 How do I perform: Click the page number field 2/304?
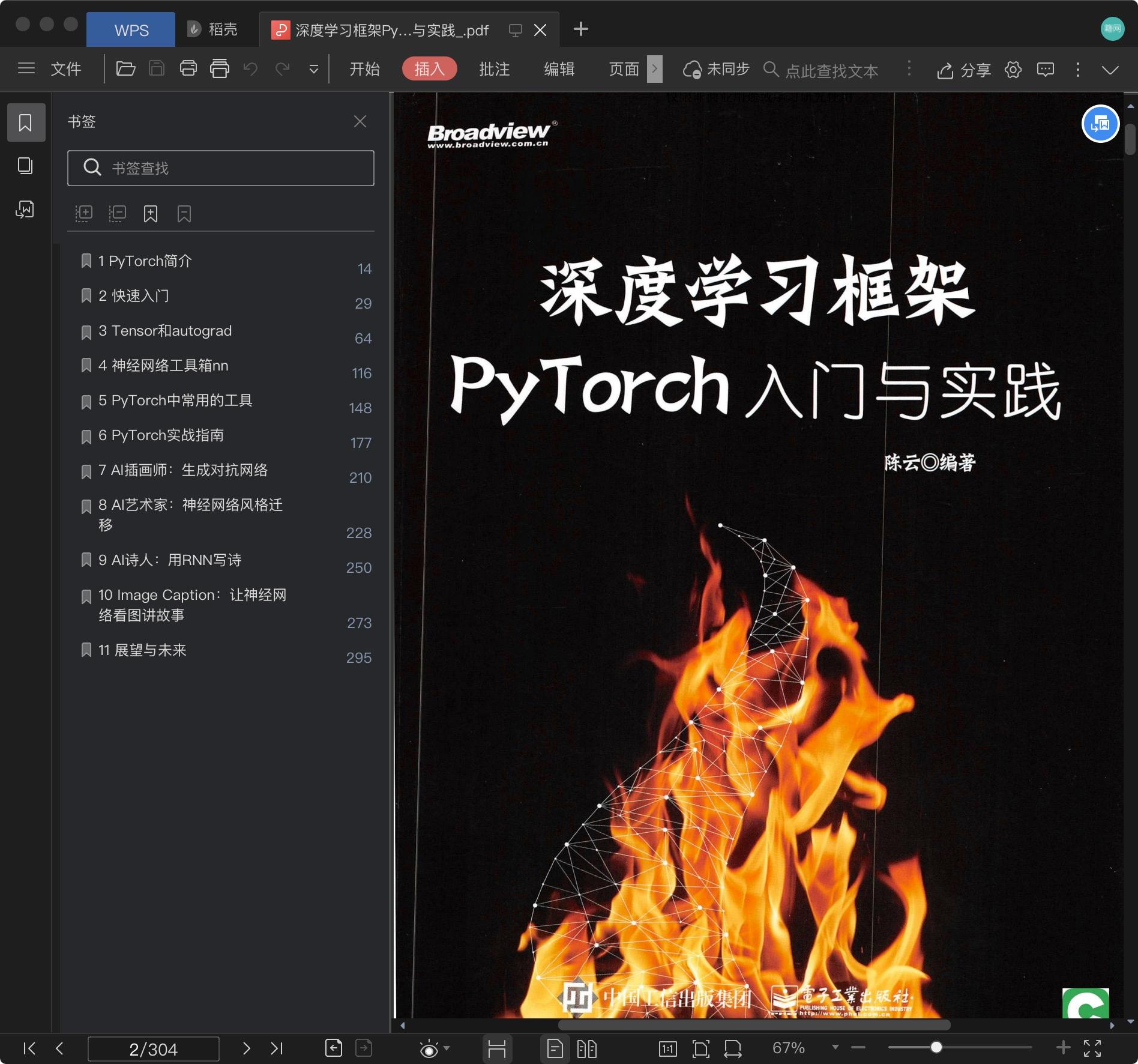[x=154, y=1049]
